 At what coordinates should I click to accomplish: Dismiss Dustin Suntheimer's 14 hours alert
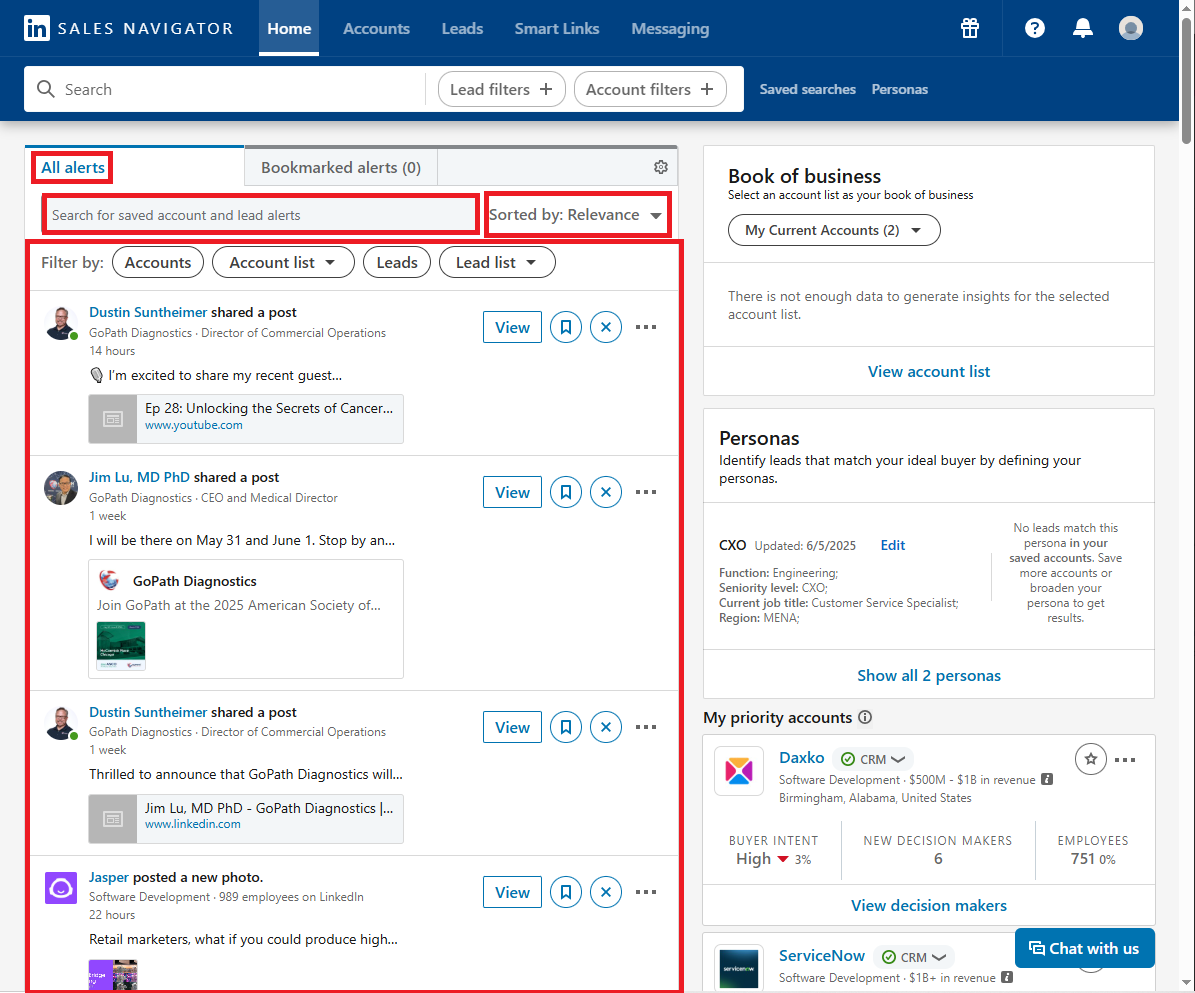[606, 327]
